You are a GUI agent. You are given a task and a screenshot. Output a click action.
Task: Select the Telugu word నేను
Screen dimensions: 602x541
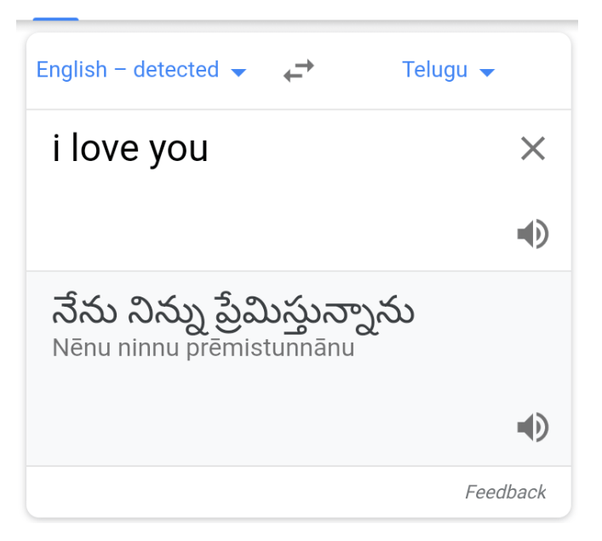[80, 313]
